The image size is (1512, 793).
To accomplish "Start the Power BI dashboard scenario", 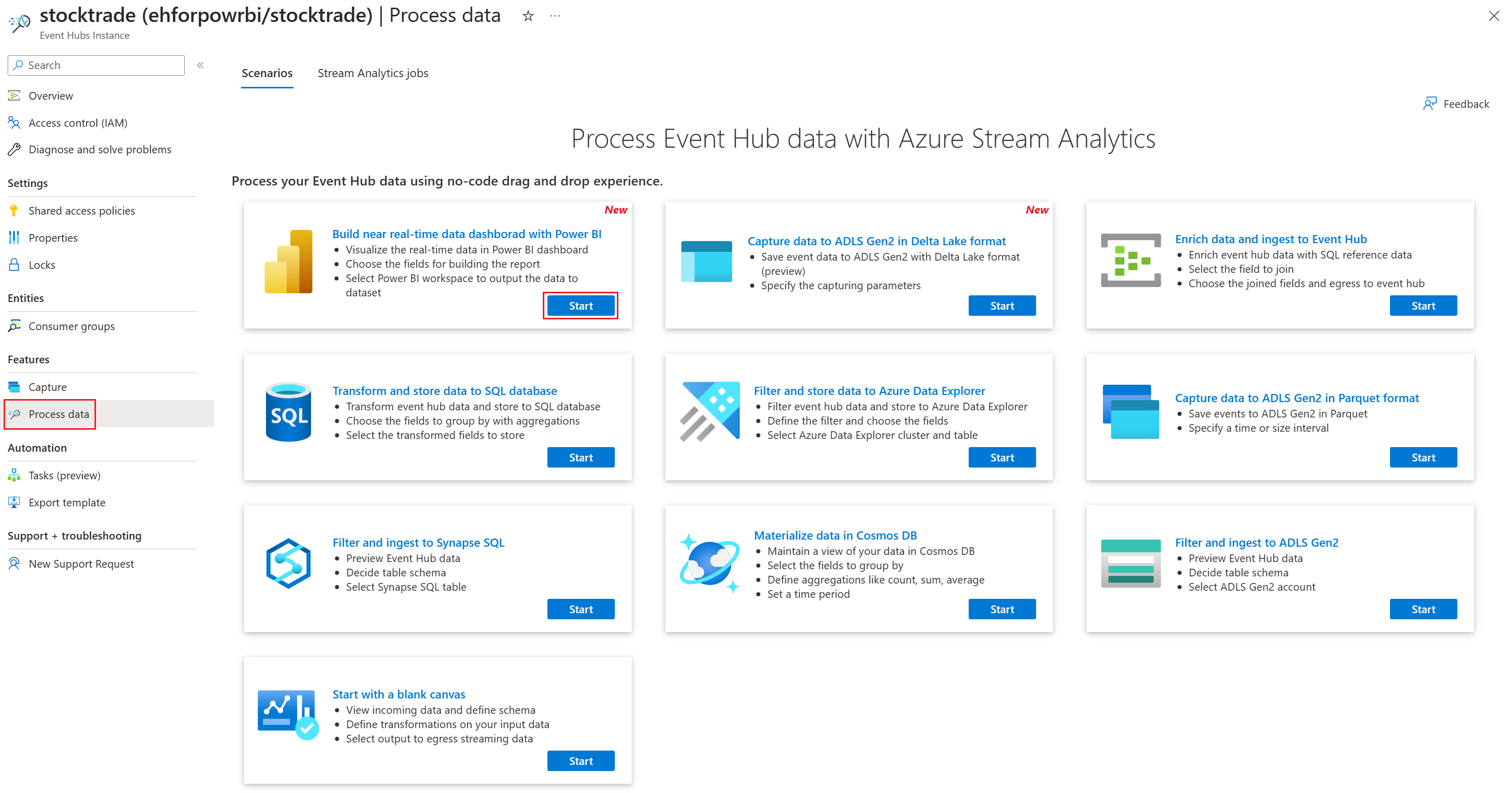I will [581, 306].
